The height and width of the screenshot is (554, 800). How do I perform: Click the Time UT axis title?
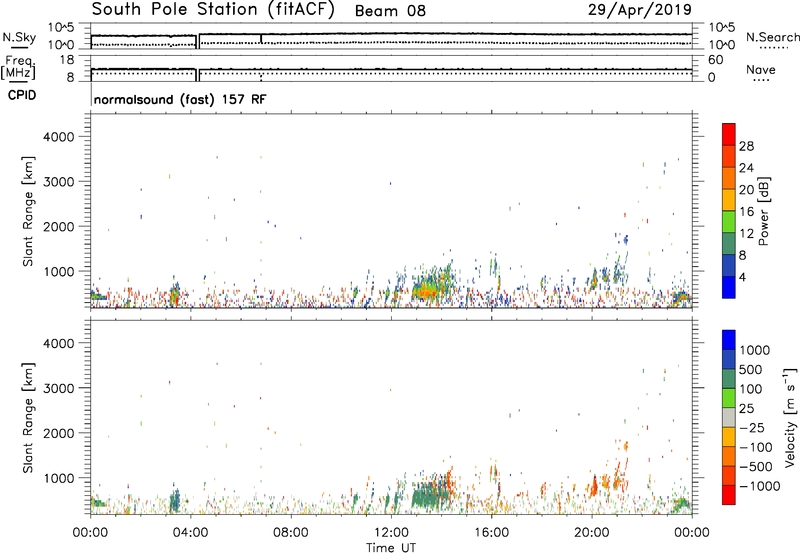(x=391, y=548)
